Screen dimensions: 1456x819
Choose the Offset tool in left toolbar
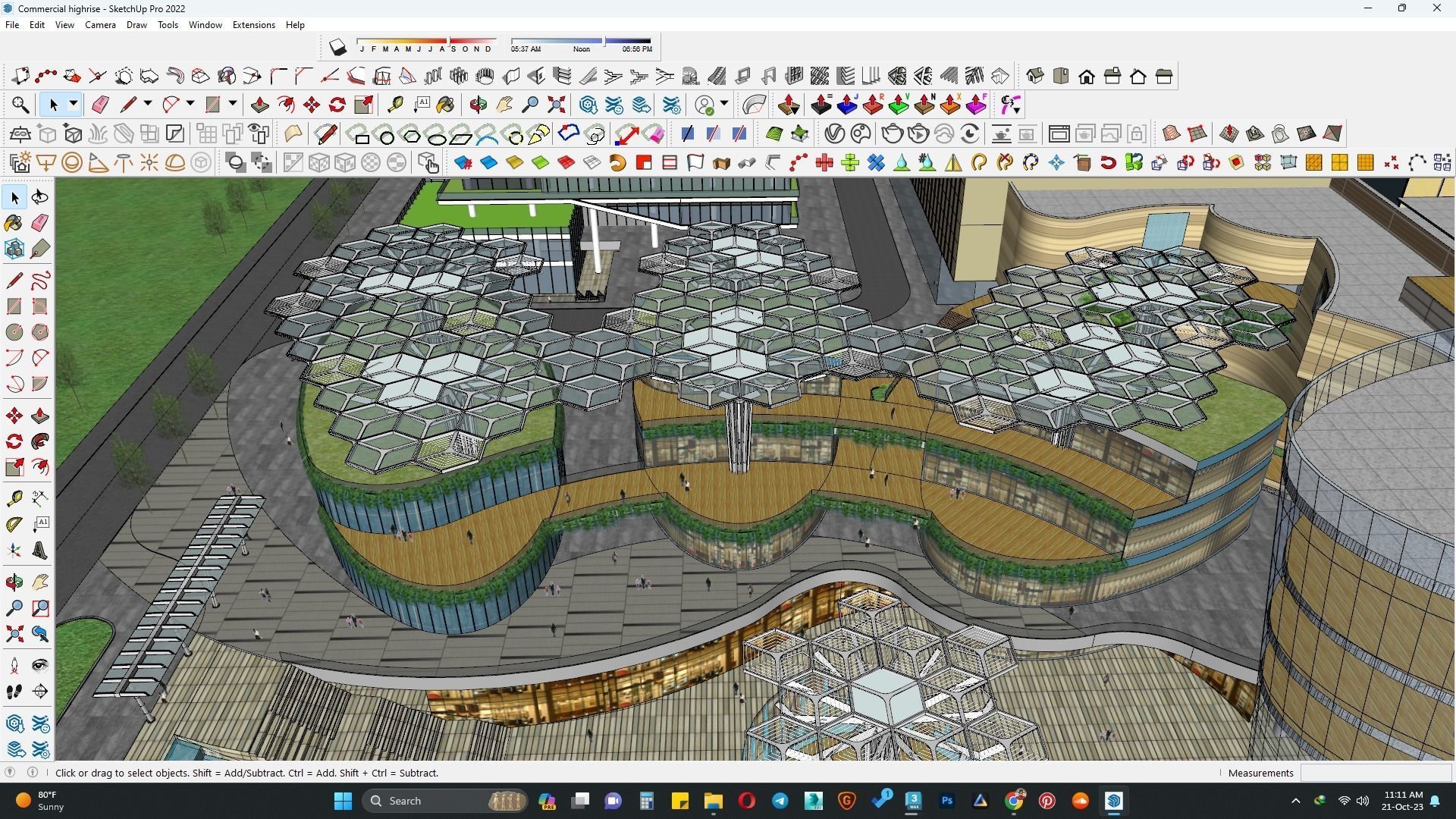point(40,467)
